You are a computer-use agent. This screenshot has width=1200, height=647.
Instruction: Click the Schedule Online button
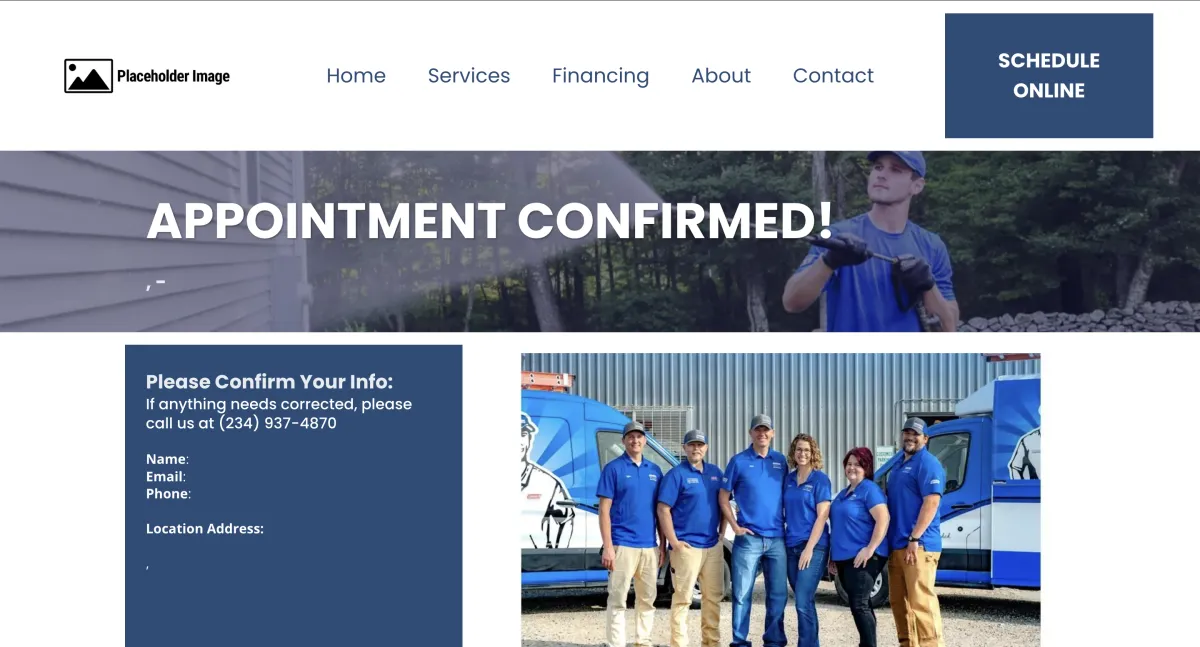click(x=1049, y=76)
